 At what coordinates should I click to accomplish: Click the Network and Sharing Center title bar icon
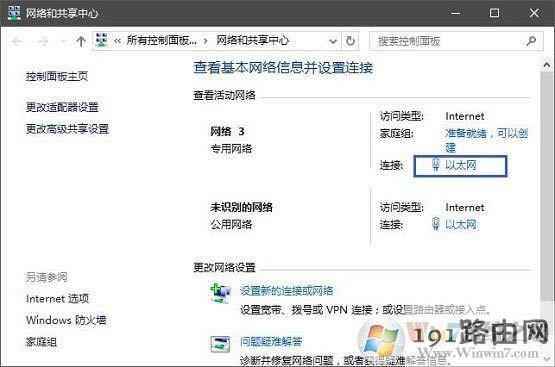(14, 13)
